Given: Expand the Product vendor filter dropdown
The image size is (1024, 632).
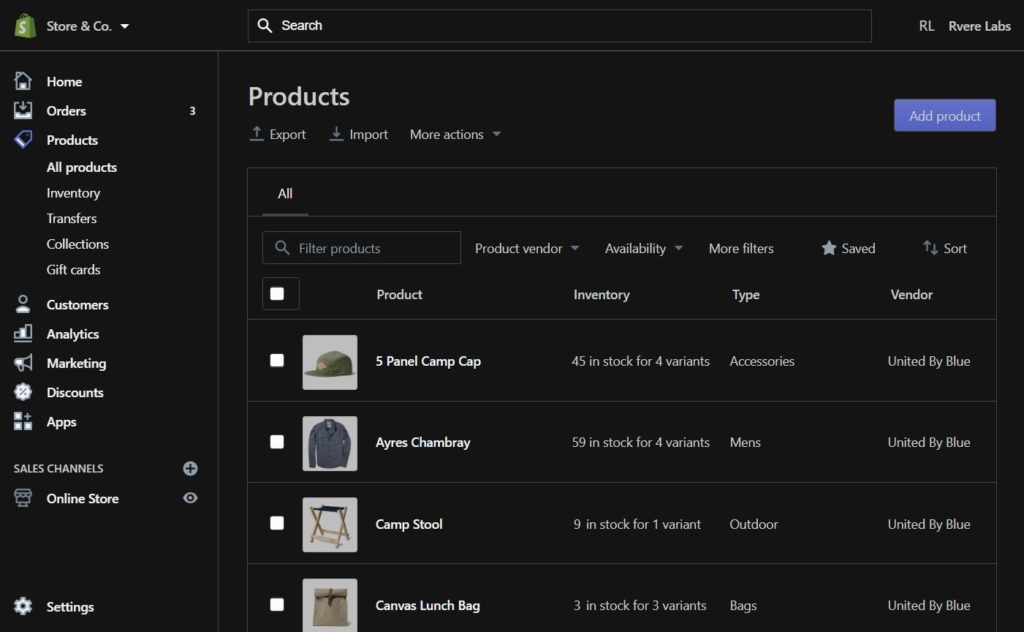Looking at the screenshot, I should tap(526, 248).
